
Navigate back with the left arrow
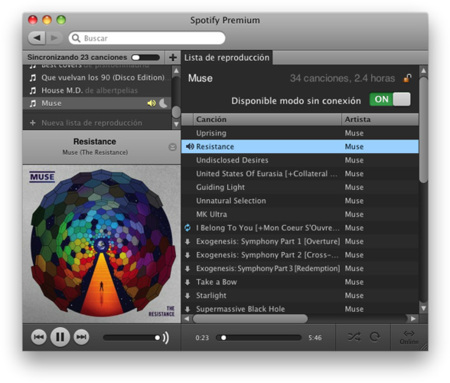point(37,38)
